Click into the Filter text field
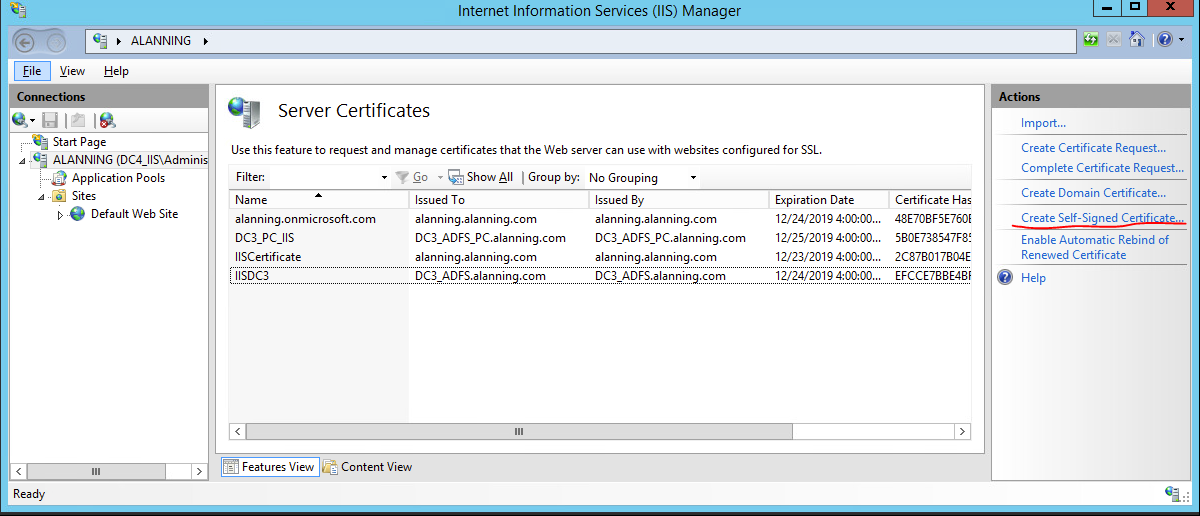The height and width of the screenshot is (516, 1200). 325,178
